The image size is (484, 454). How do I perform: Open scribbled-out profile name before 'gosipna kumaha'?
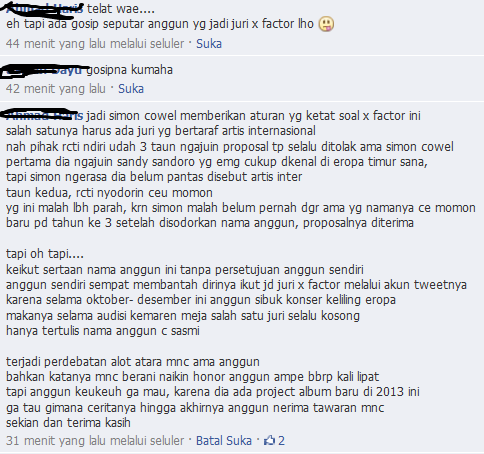[44, 70]
